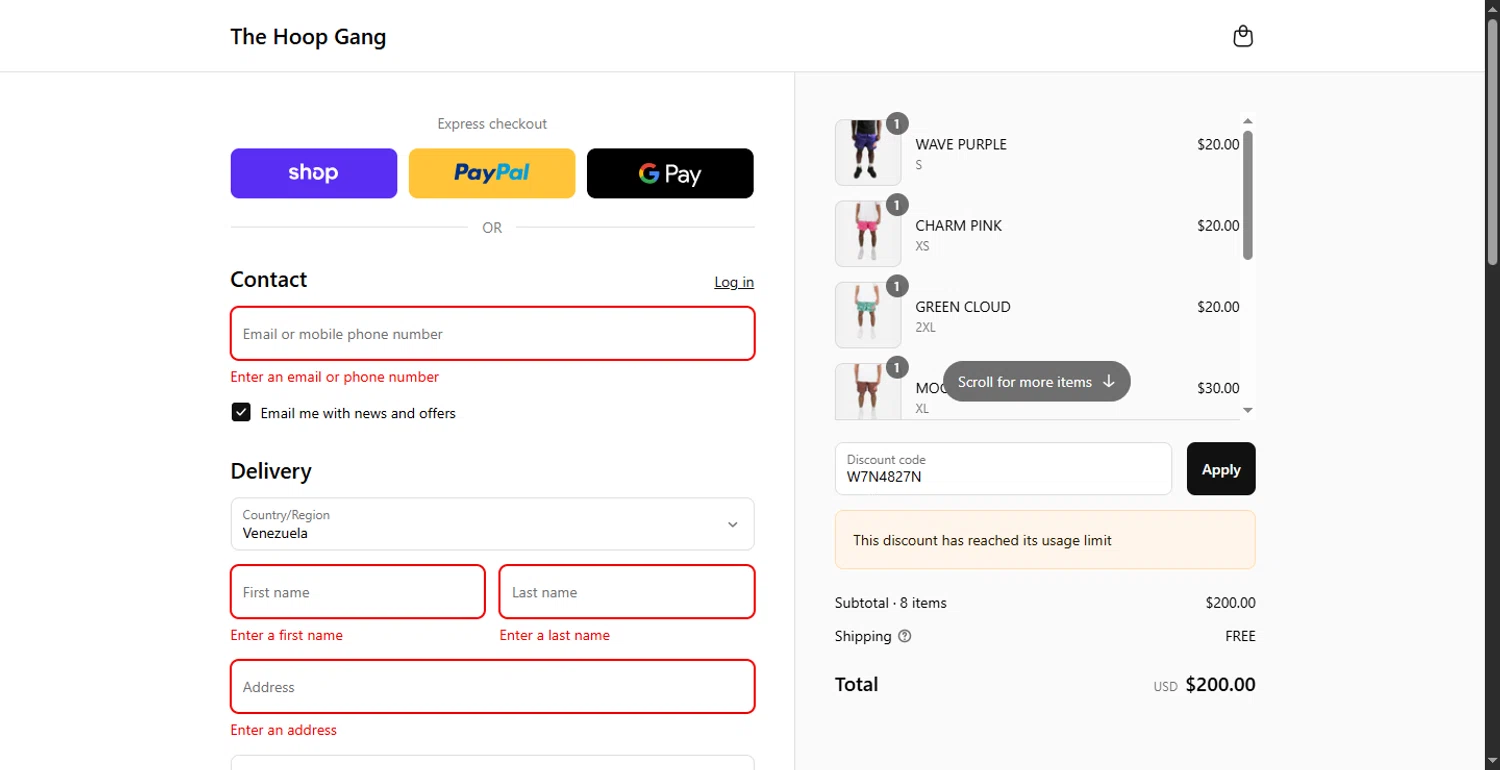Click into the Discount code field

(x=1003, y=469)
